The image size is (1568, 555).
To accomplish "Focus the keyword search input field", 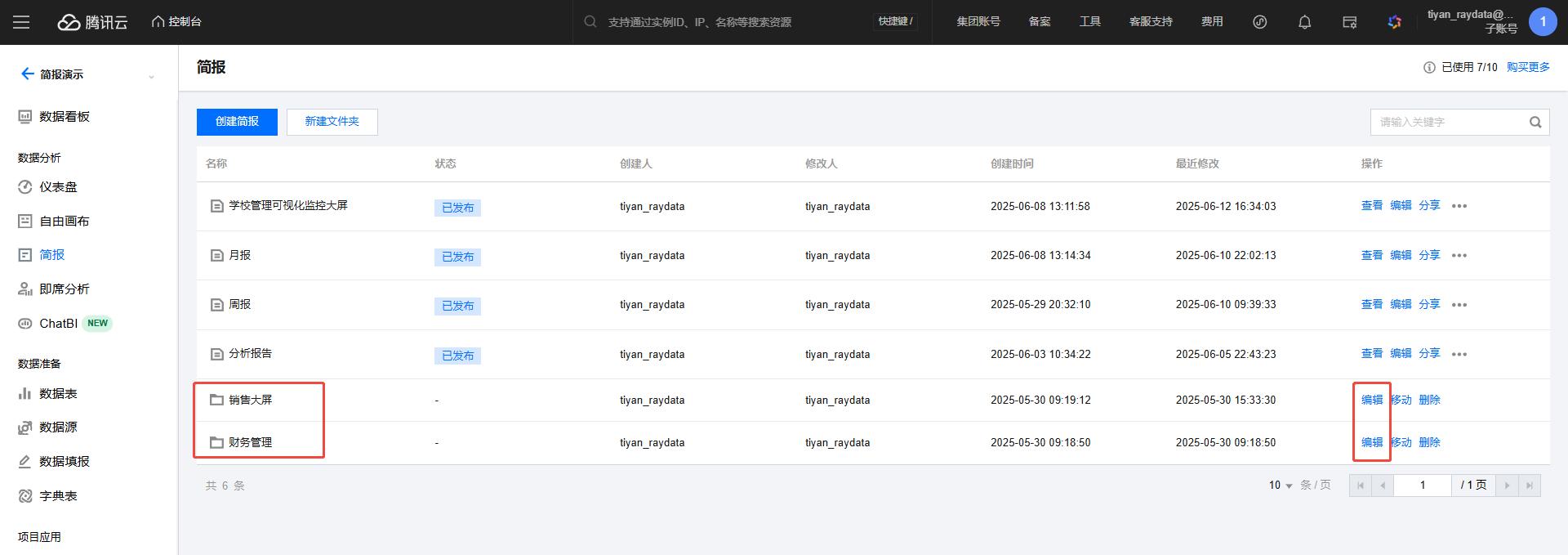I will click(x=1447, y=123).
